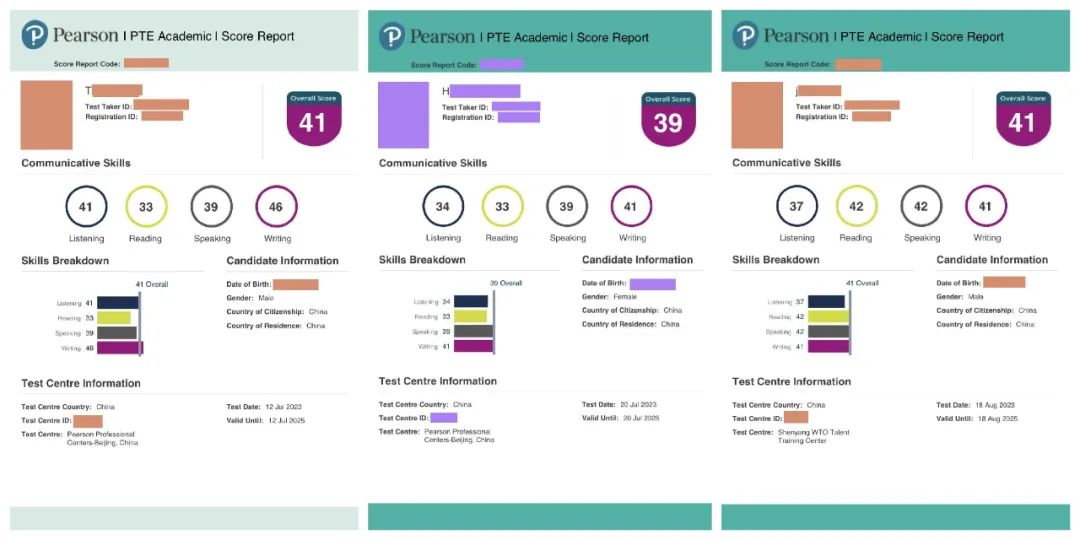
Task: Click the Pearson logo on the Shenyang report
Action: point(745,35)
